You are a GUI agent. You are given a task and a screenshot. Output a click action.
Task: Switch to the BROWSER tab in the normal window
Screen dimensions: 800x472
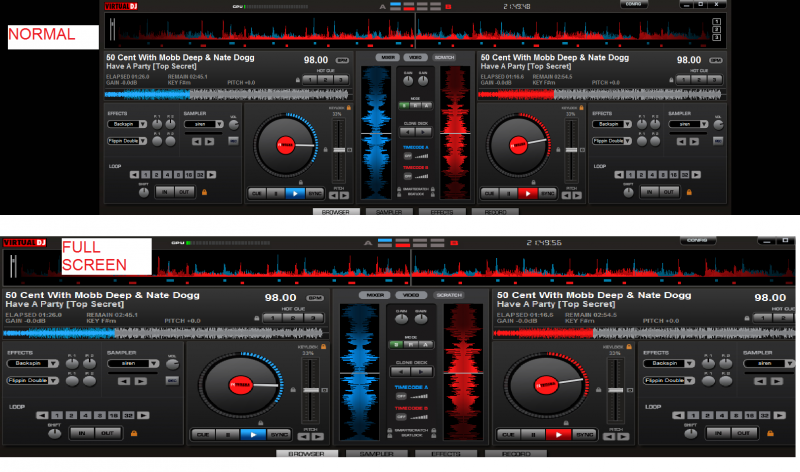click(x=336, y=212)
